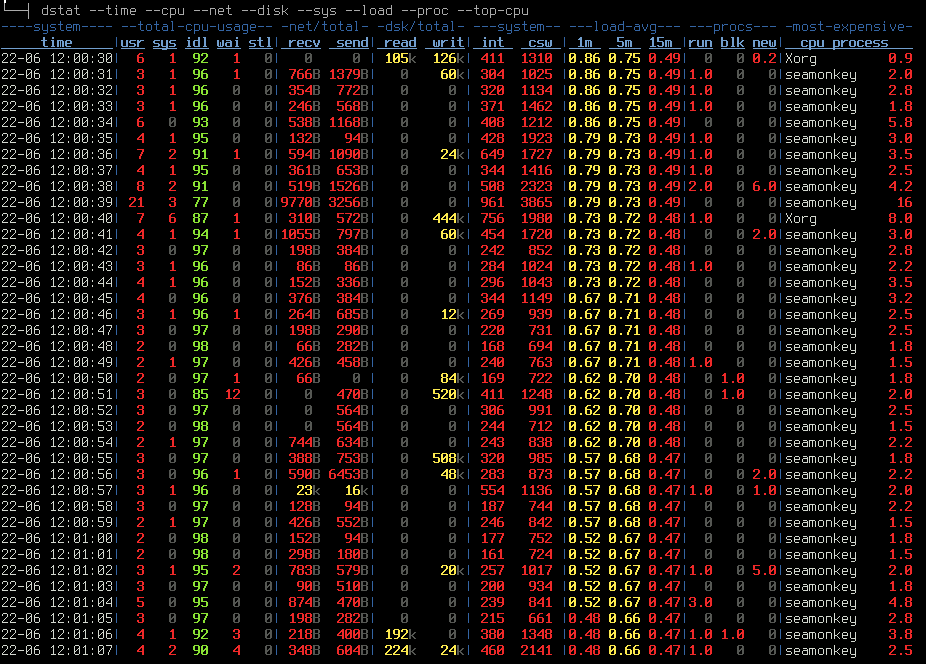Select the 'total-cpu-usage' group header
The width and height of the screenshot is (926, 664).
[197, 27]
